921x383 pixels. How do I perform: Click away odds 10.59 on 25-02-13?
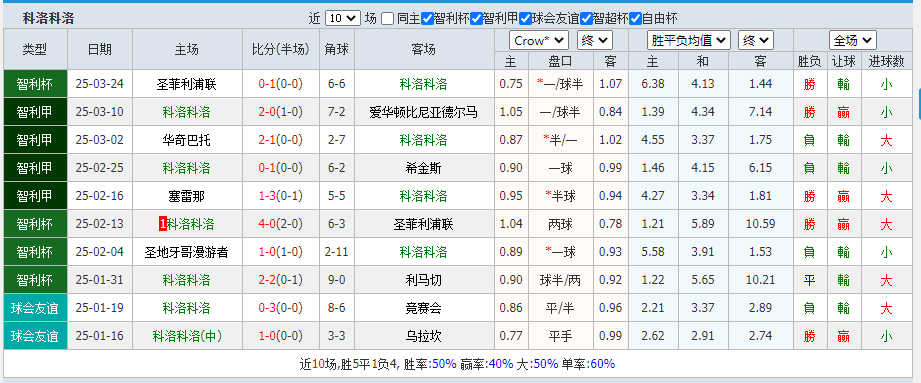[761, 224]
